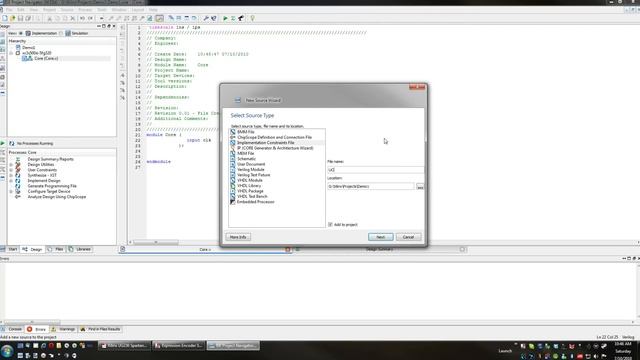The height and width of the screenshot is (360, 640).
Task: Select Generate Programming File process
Action: tap(52, 186)
